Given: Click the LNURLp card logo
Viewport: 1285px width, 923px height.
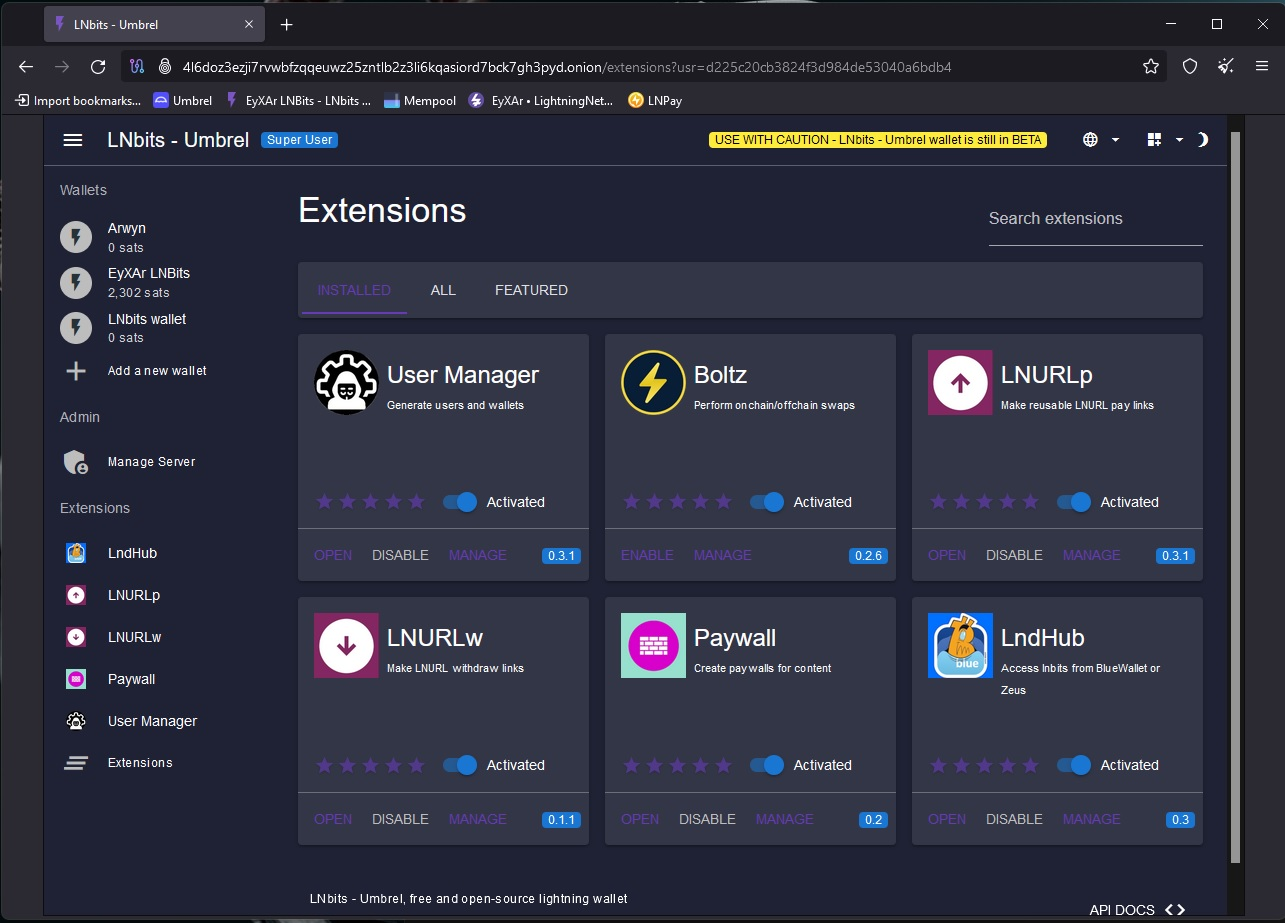Looking at the screenshot, I should coord(960,382).
